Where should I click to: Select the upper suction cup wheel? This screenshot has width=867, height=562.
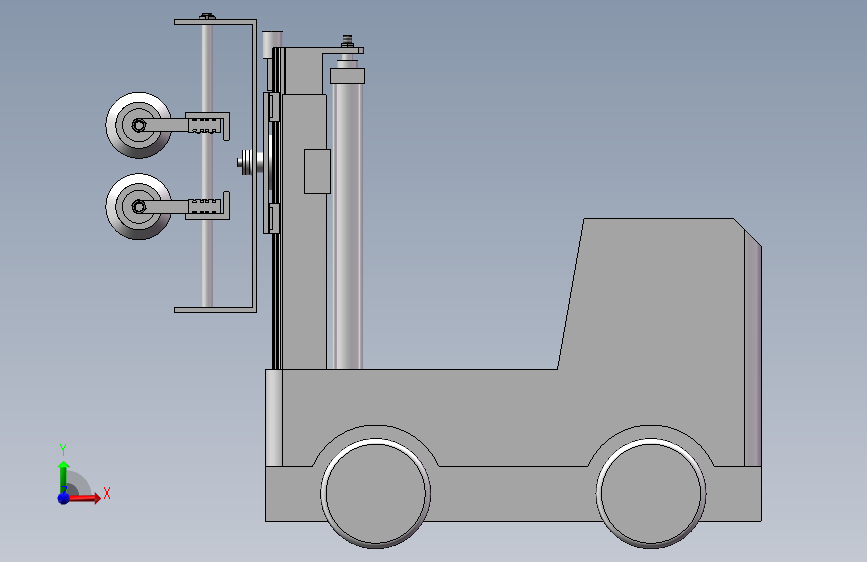[139, 125]
